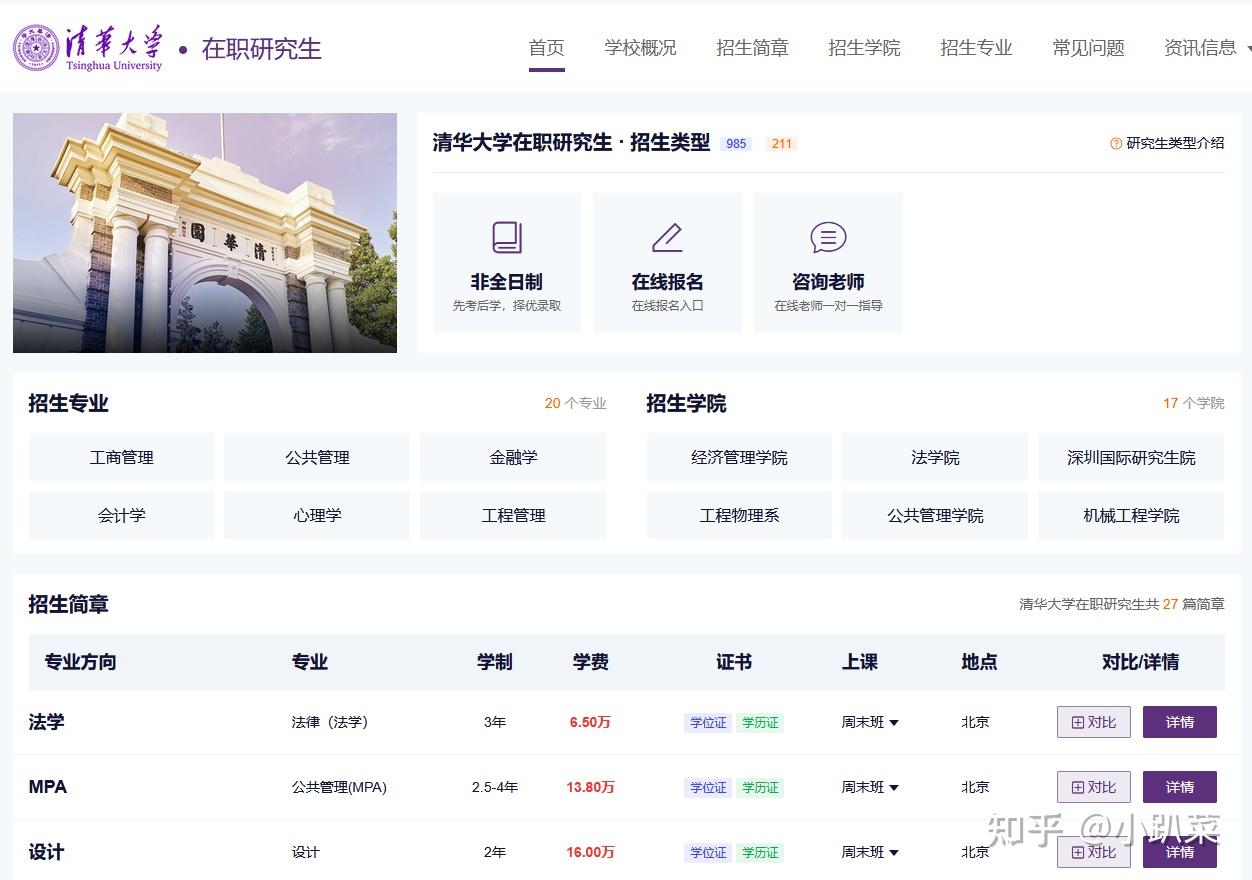This screenshot has width=1252, height=880.
Task: Select 公共管理 major
Action: click(317, 457)
